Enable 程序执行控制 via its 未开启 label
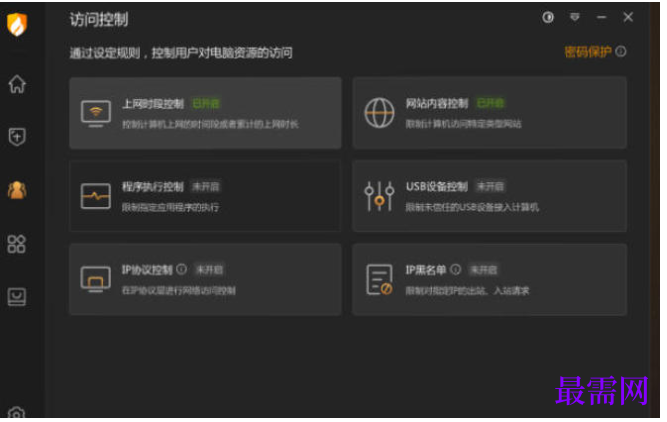The width and height of the screenshot is (667, 422). click(205, 186)
